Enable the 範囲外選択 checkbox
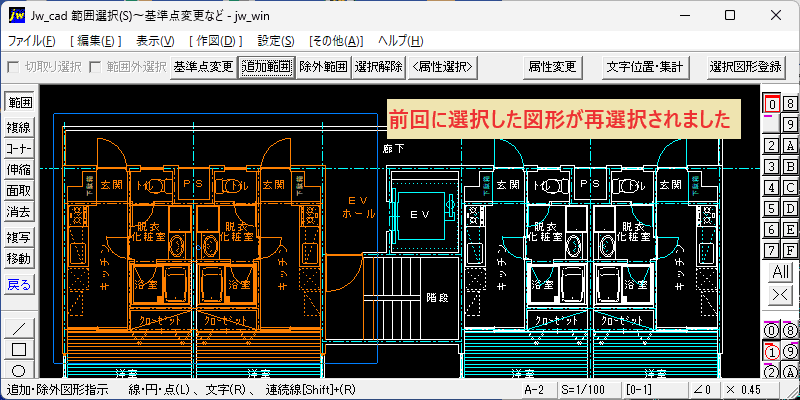The width and height of the screenshot is (800, 400). (95, 67)
